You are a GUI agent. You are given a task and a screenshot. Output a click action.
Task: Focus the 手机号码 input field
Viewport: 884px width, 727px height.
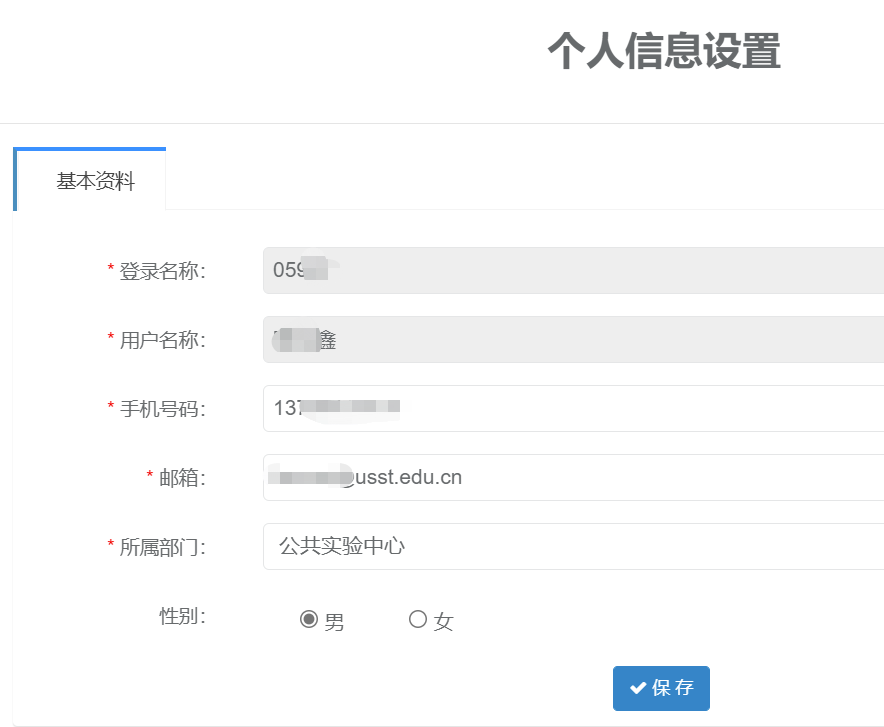click(572, 408)
